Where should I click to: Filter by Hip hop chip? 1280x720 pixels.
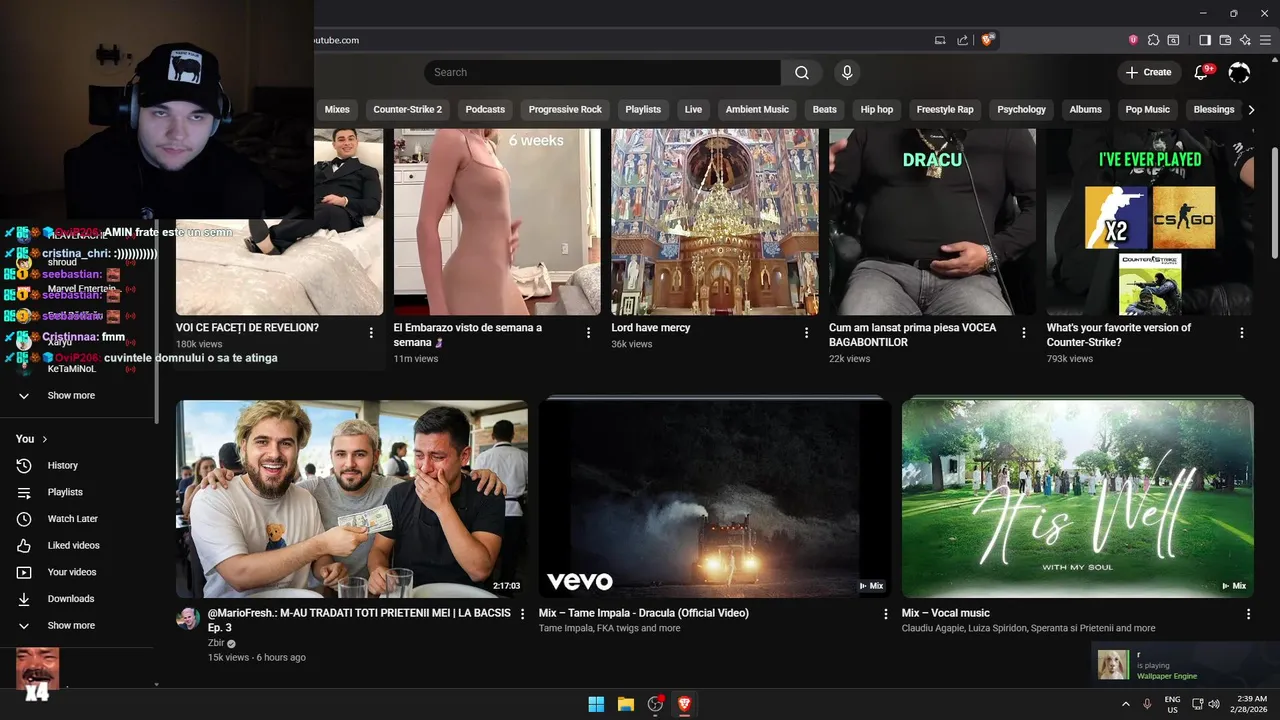click(877, 110)
